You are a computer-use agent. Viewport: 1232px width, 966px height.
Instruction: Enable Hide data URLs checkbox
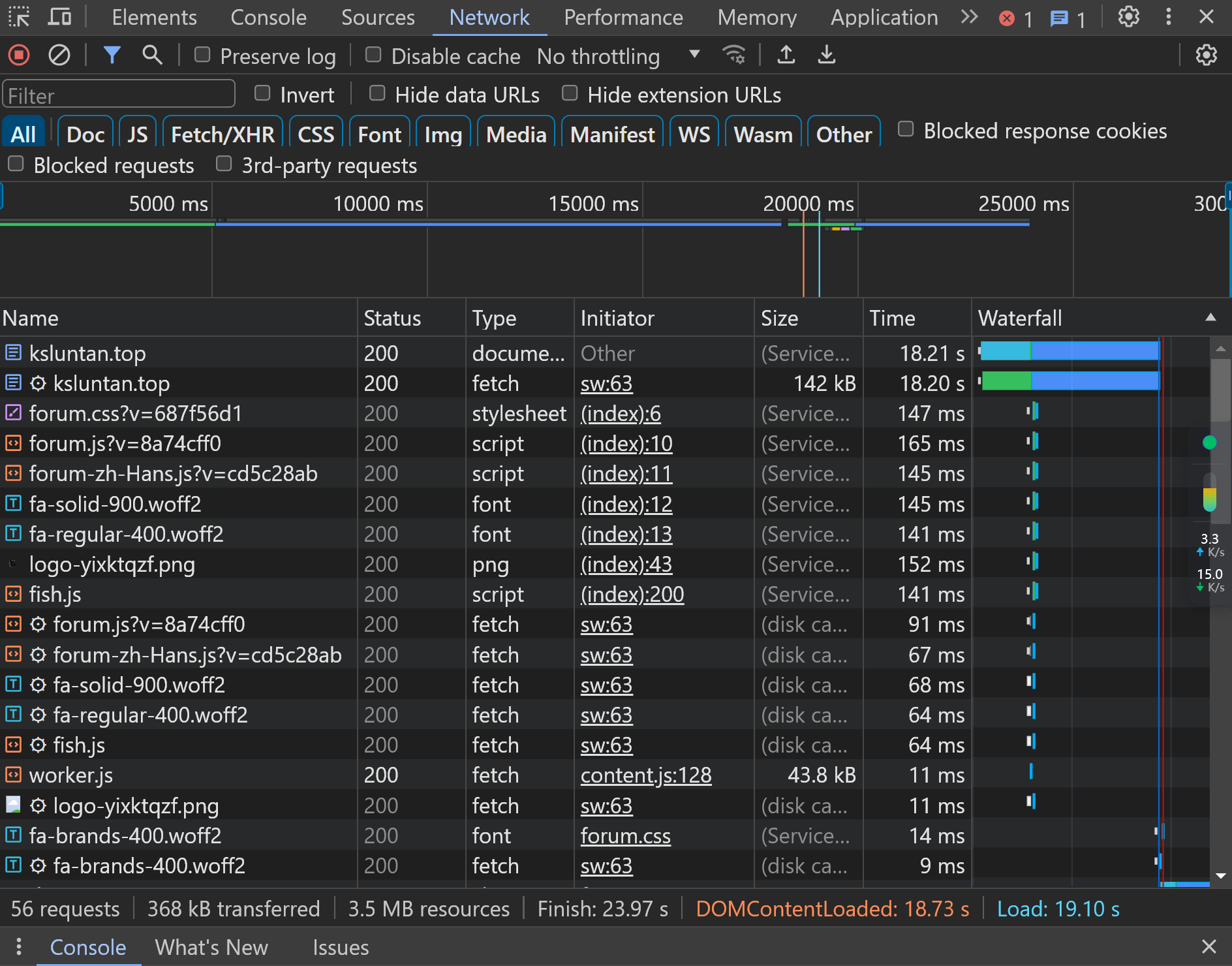377,94
